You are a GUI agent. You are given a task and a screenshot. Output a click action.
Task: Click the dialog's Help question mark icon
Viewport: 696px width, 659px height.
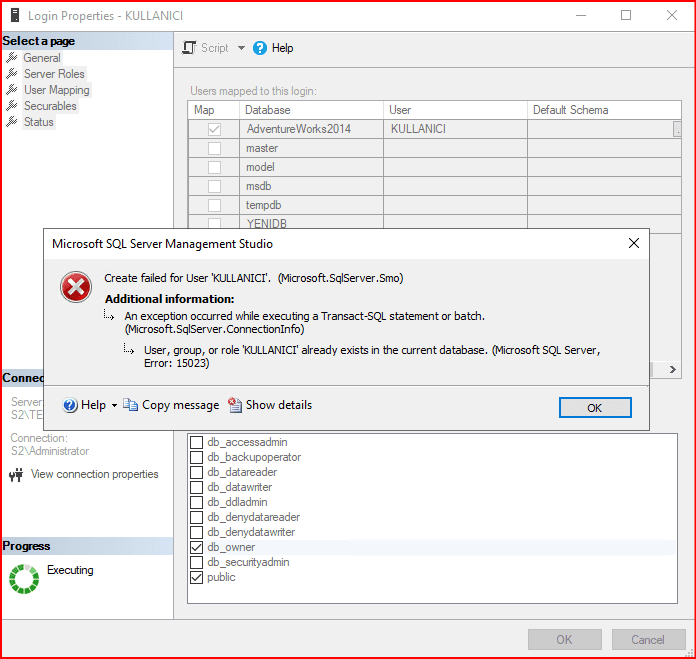pyautogui.click(x=70, y=405)
